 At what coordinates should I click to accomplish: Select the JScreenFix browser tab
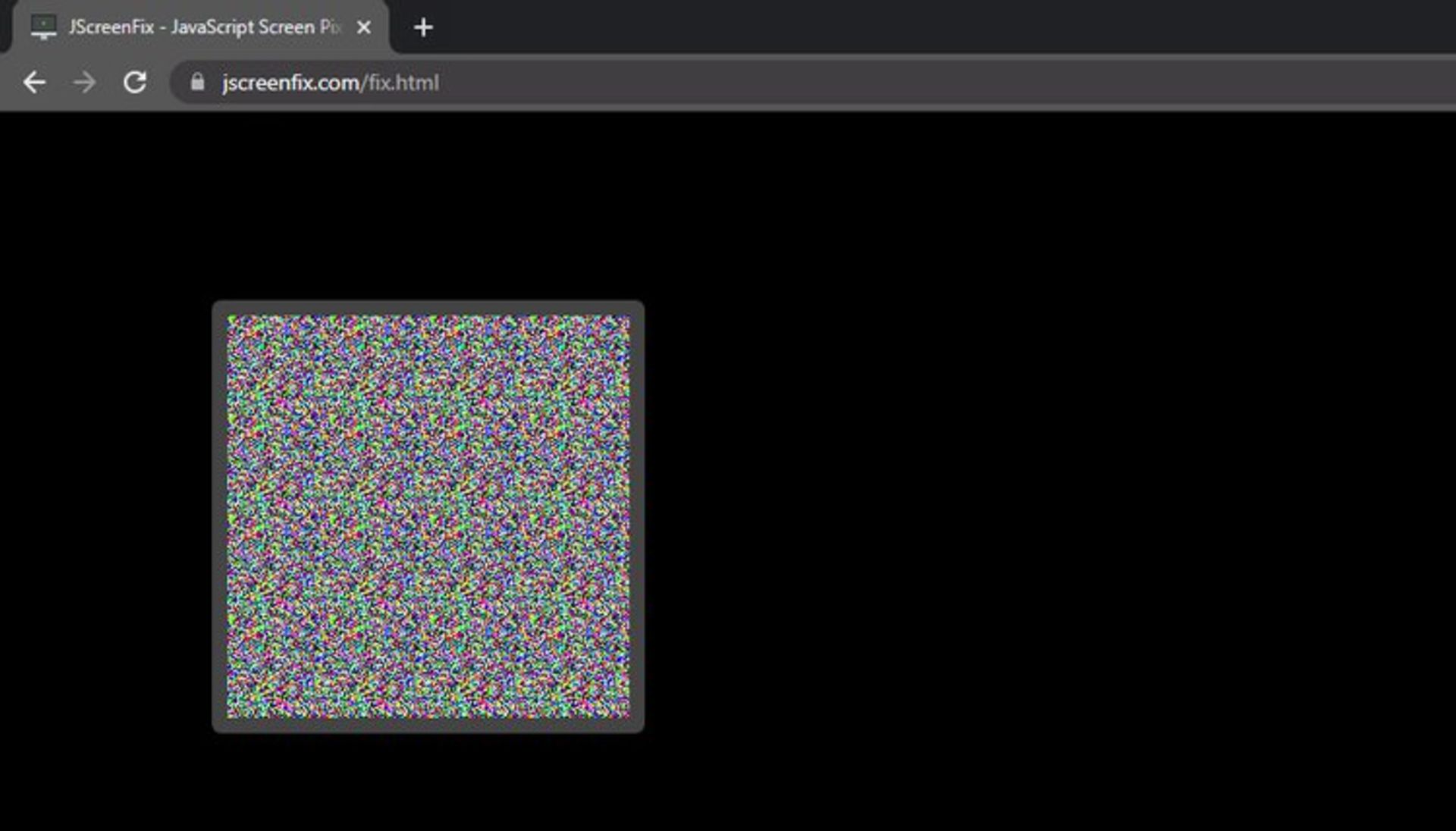pos(190,27)
